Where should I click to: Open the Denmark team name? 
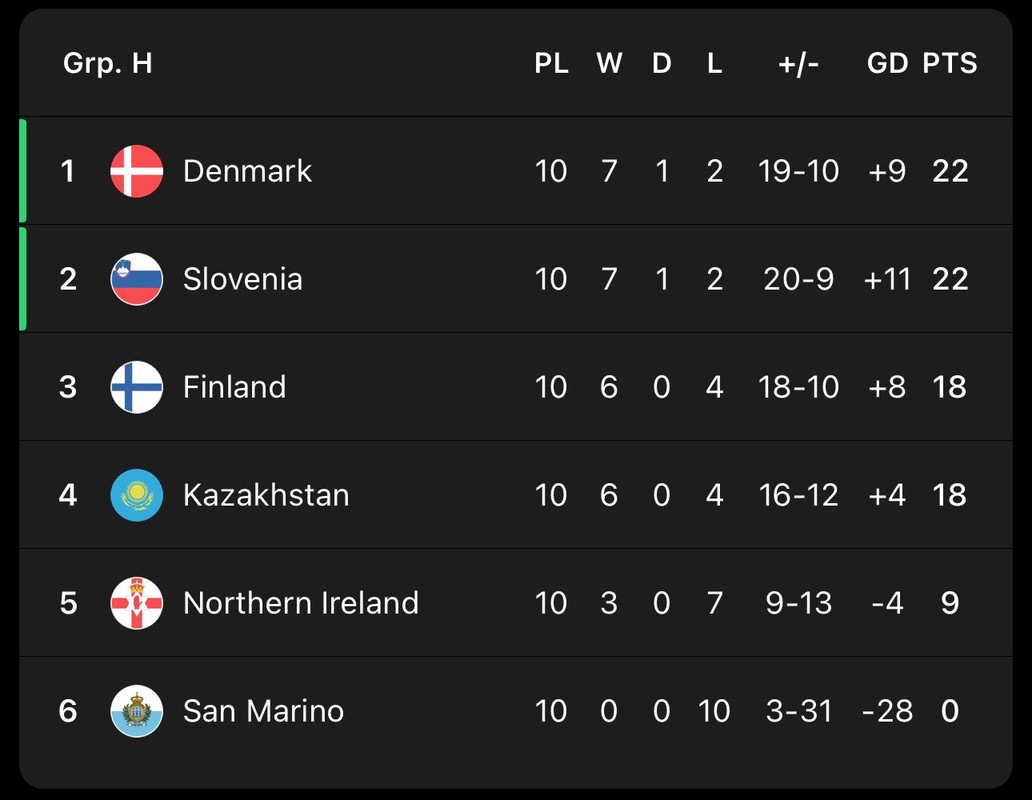(247, 171)
